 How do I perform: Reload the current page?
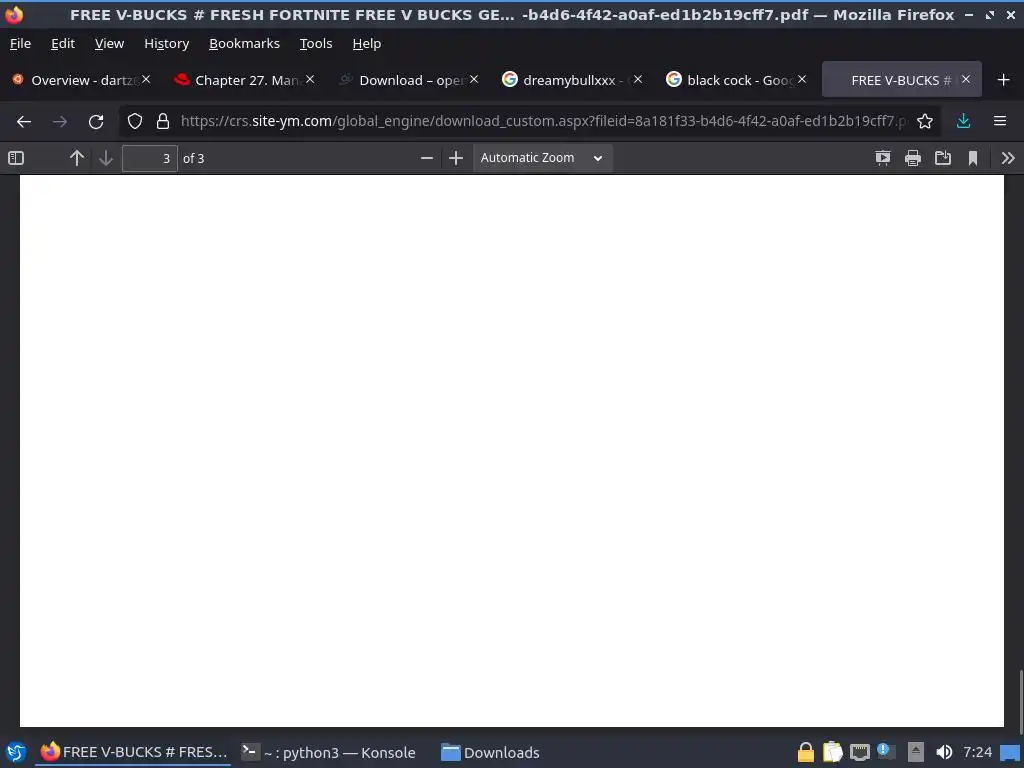pyautogui.click(x=96, y=121)
